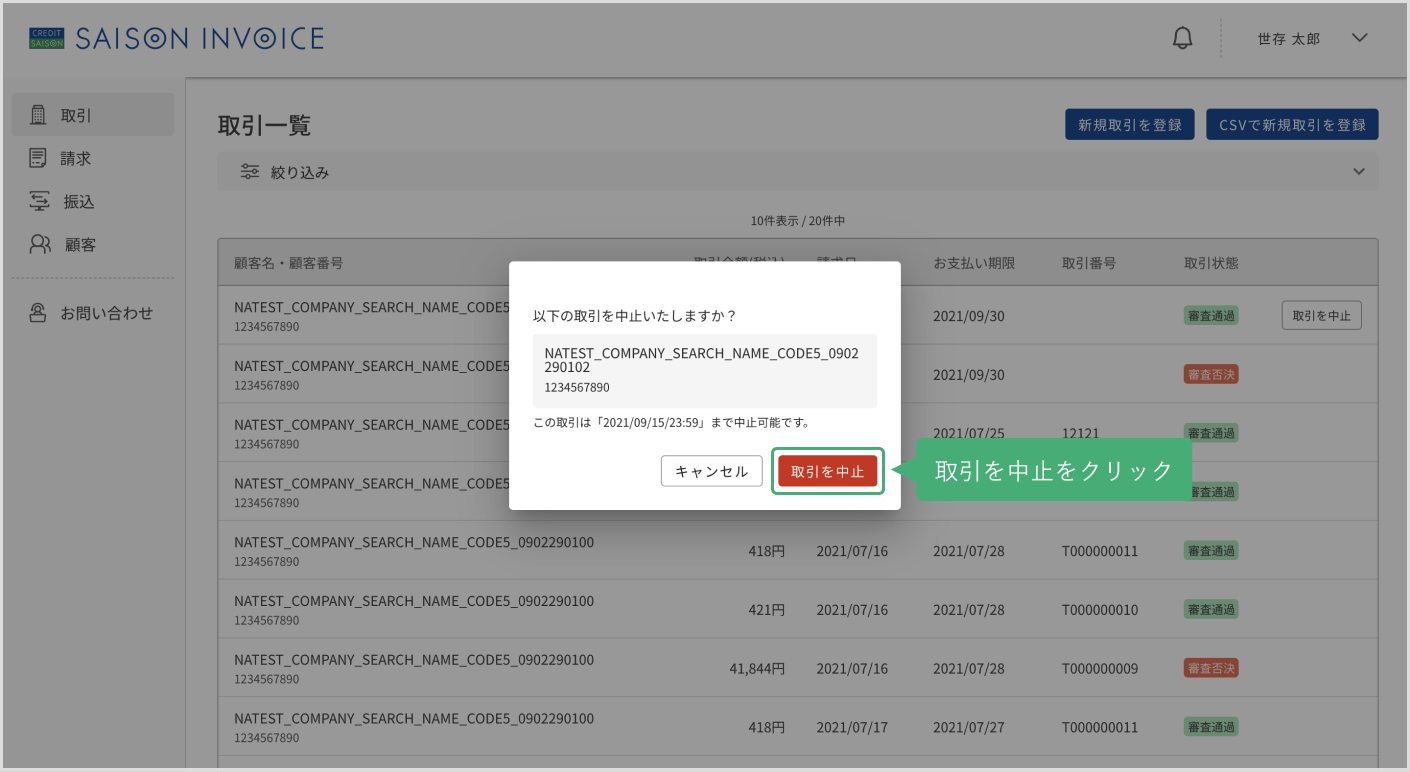Click 新規取引を登録 button
1410x772 pixels.
click(1130, 125)
